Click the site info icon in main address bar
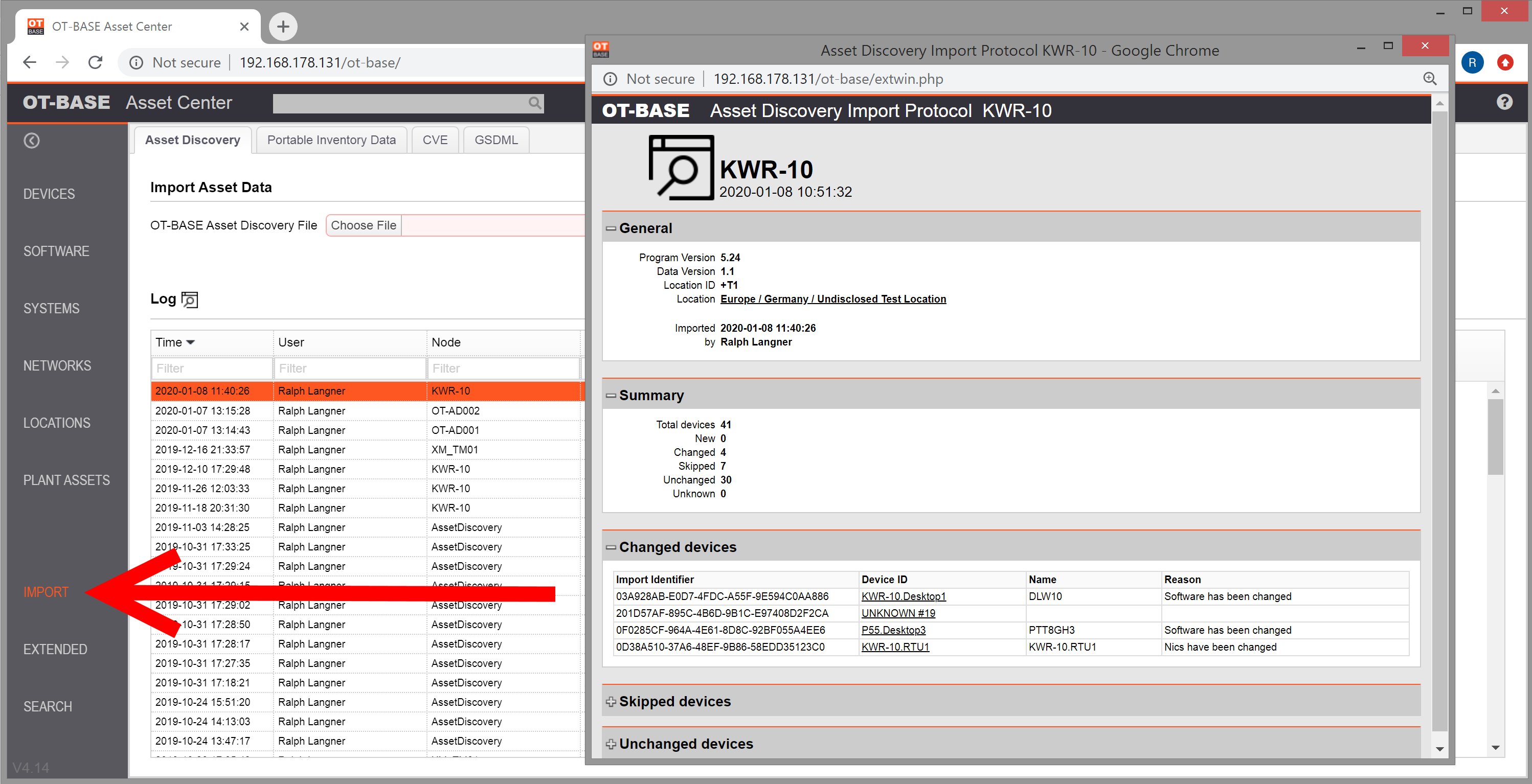The width and height of the screenshot is (1532, 784). (x=136, y=62)
